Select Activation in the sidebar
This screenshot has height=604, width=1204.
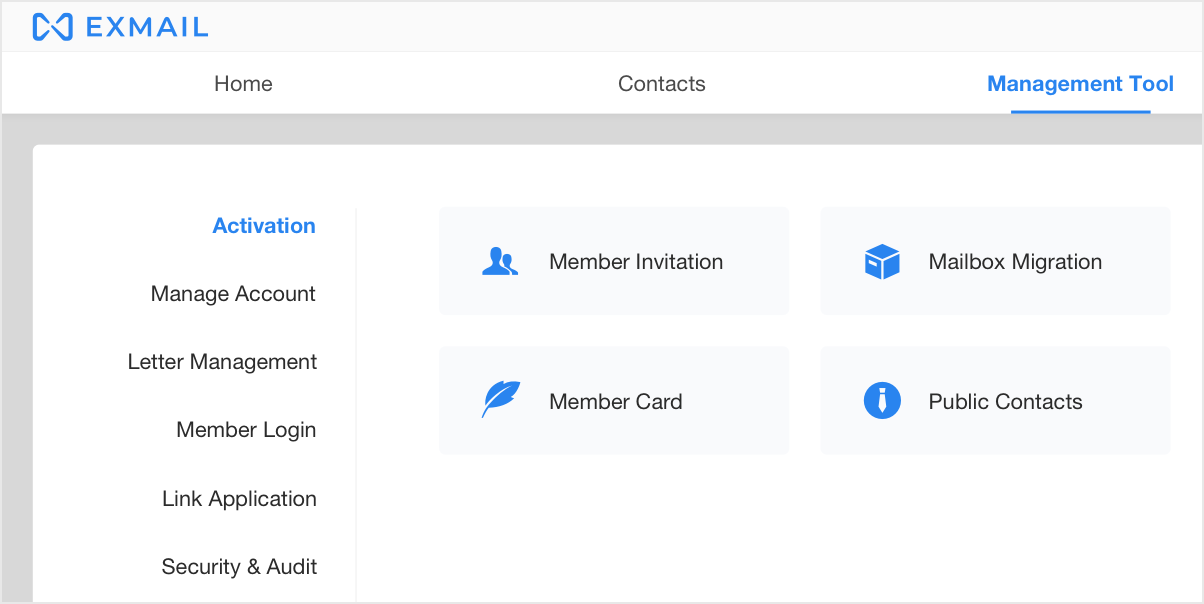[x=263, y=225]
